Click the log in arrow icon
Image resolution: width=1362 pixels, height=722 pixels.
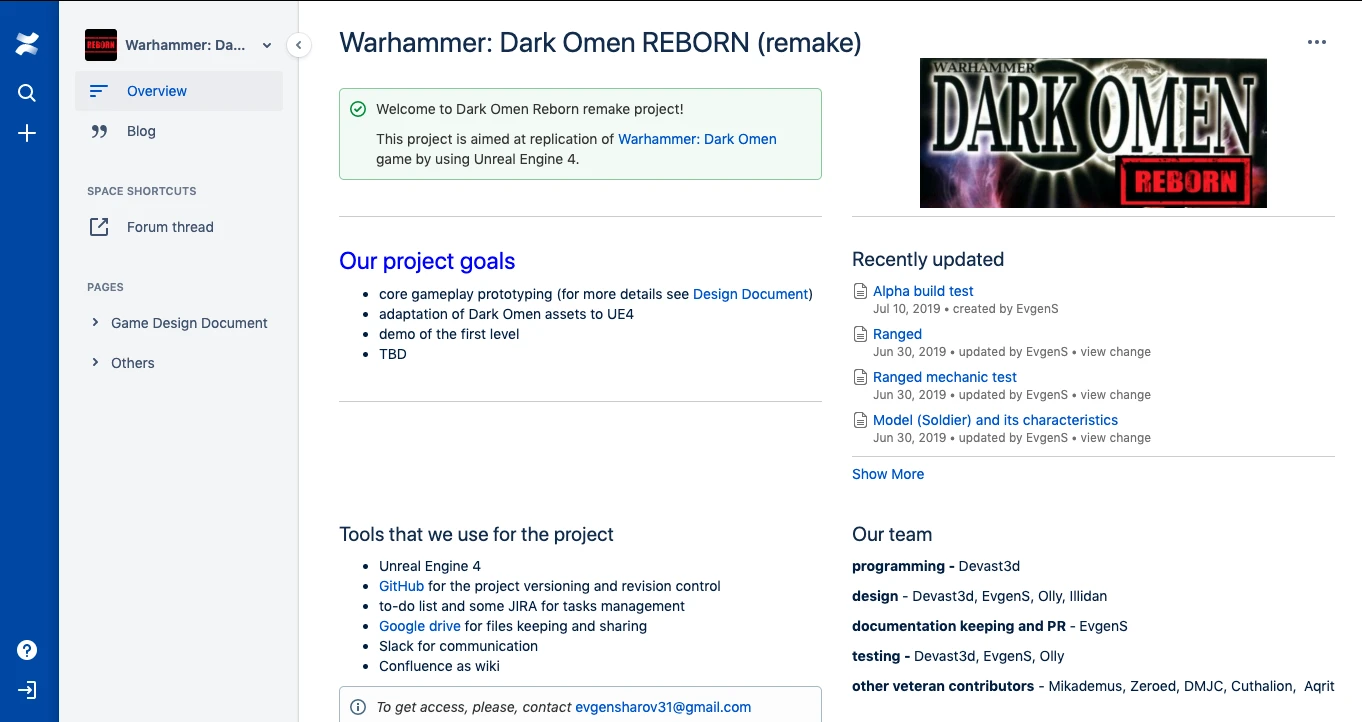[x=27, y=690]
